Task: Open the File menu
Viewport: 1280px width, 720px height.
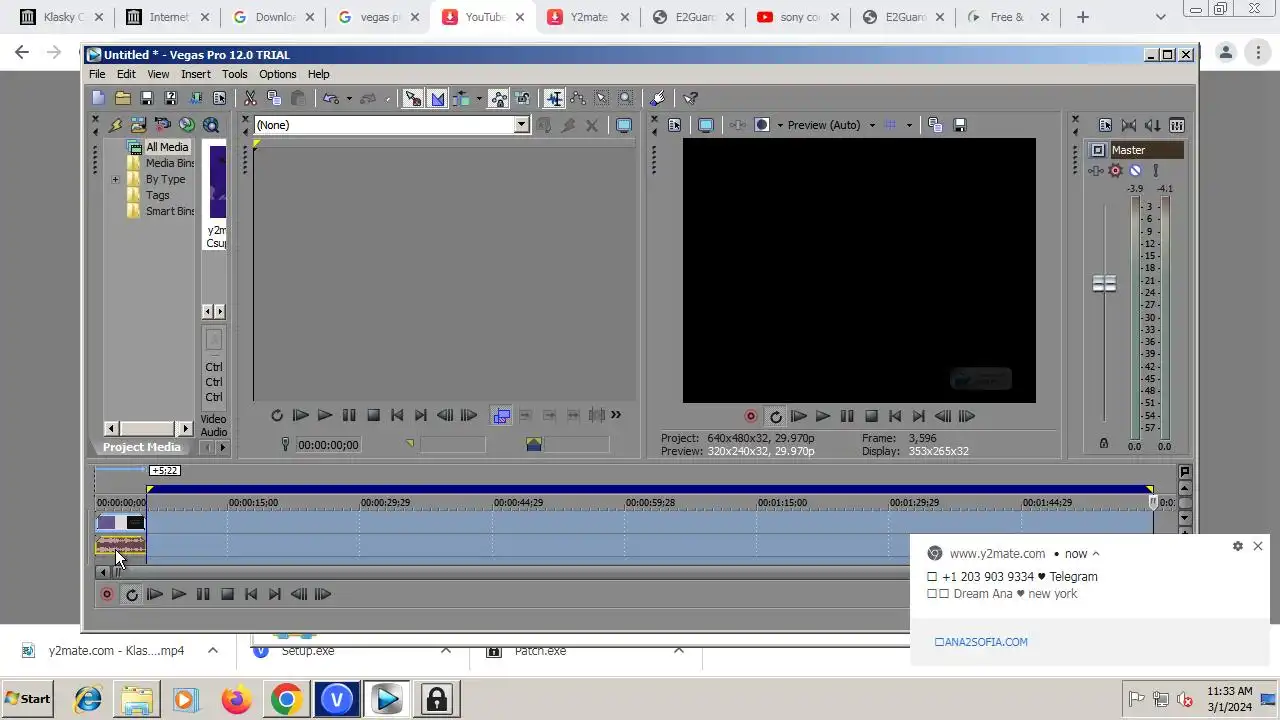Action: pos(97,74)
